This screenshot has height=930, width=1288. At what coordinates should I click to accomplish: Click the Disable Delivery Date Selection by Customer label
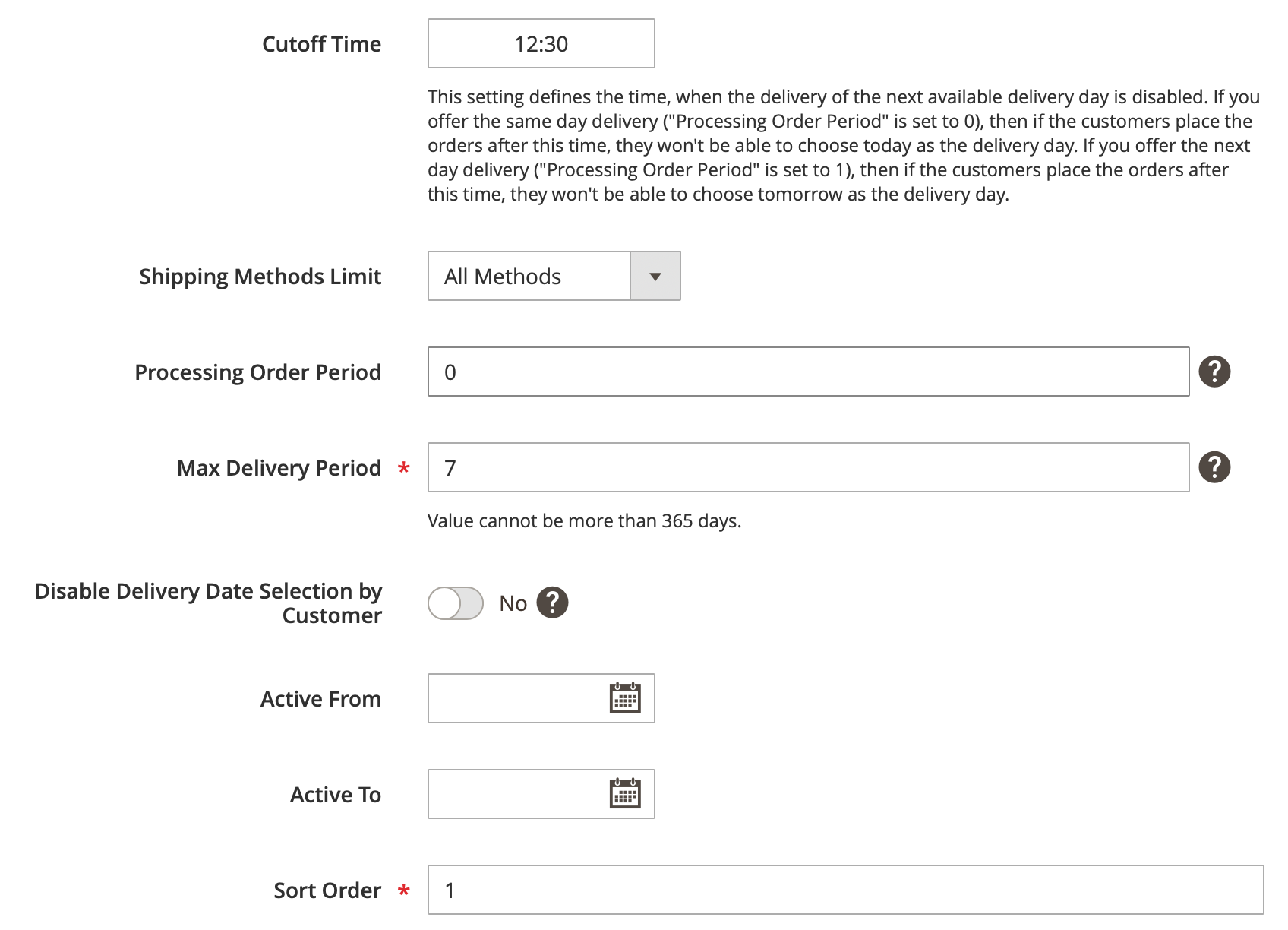coord(209,603)
